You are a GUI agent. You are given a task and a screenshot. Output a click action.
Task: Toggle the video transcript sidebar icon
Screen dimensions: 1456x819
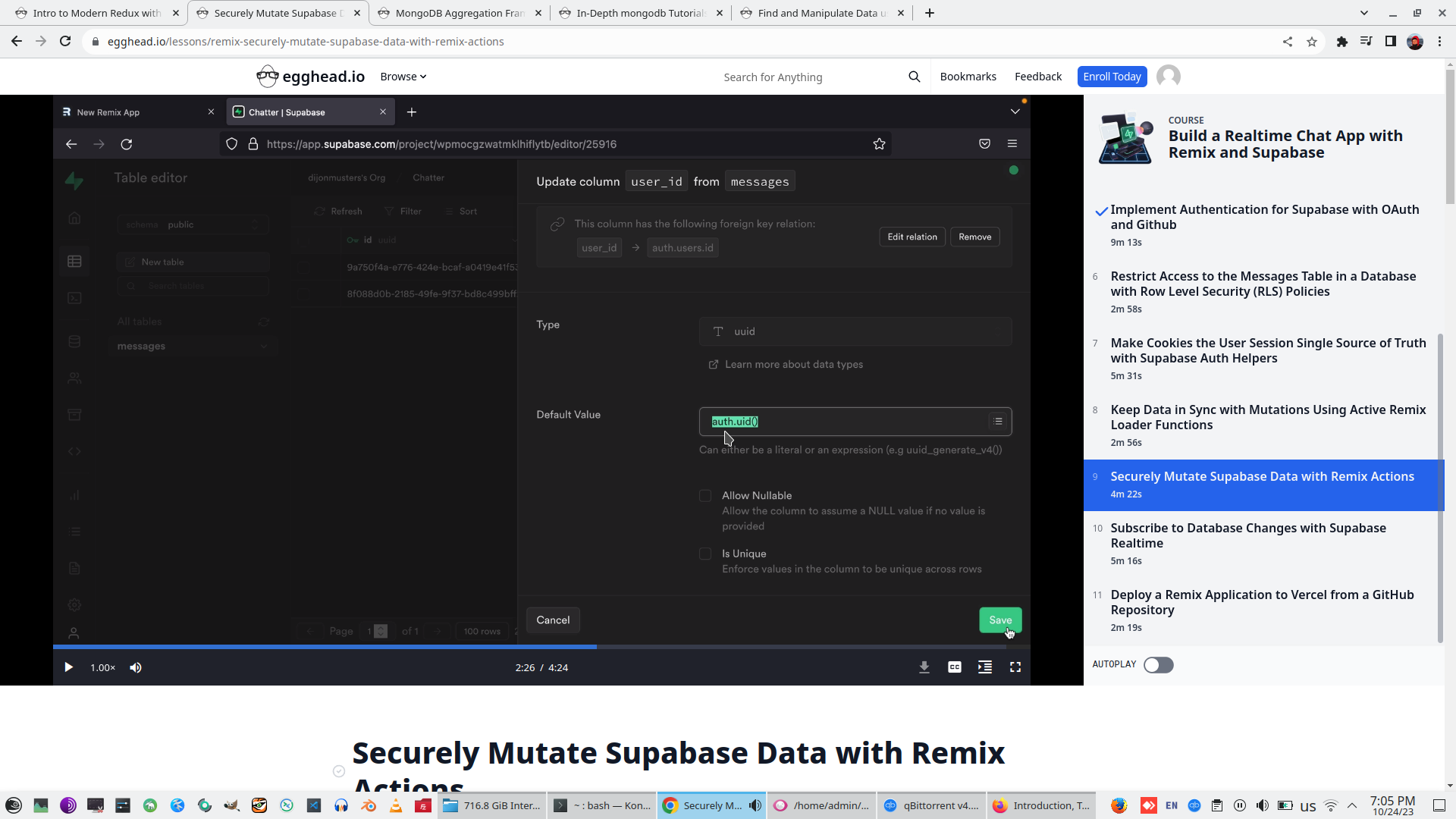pyautogui.click(x=984, y=667)
